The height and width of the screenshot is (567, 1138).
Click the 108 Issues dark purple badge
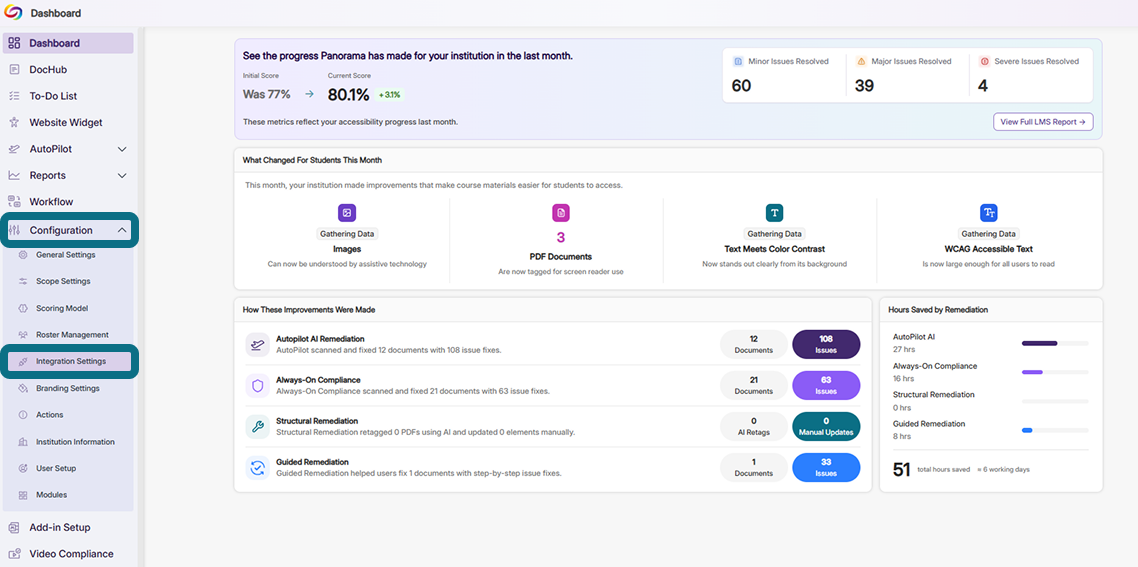click(x=826, y=344)
